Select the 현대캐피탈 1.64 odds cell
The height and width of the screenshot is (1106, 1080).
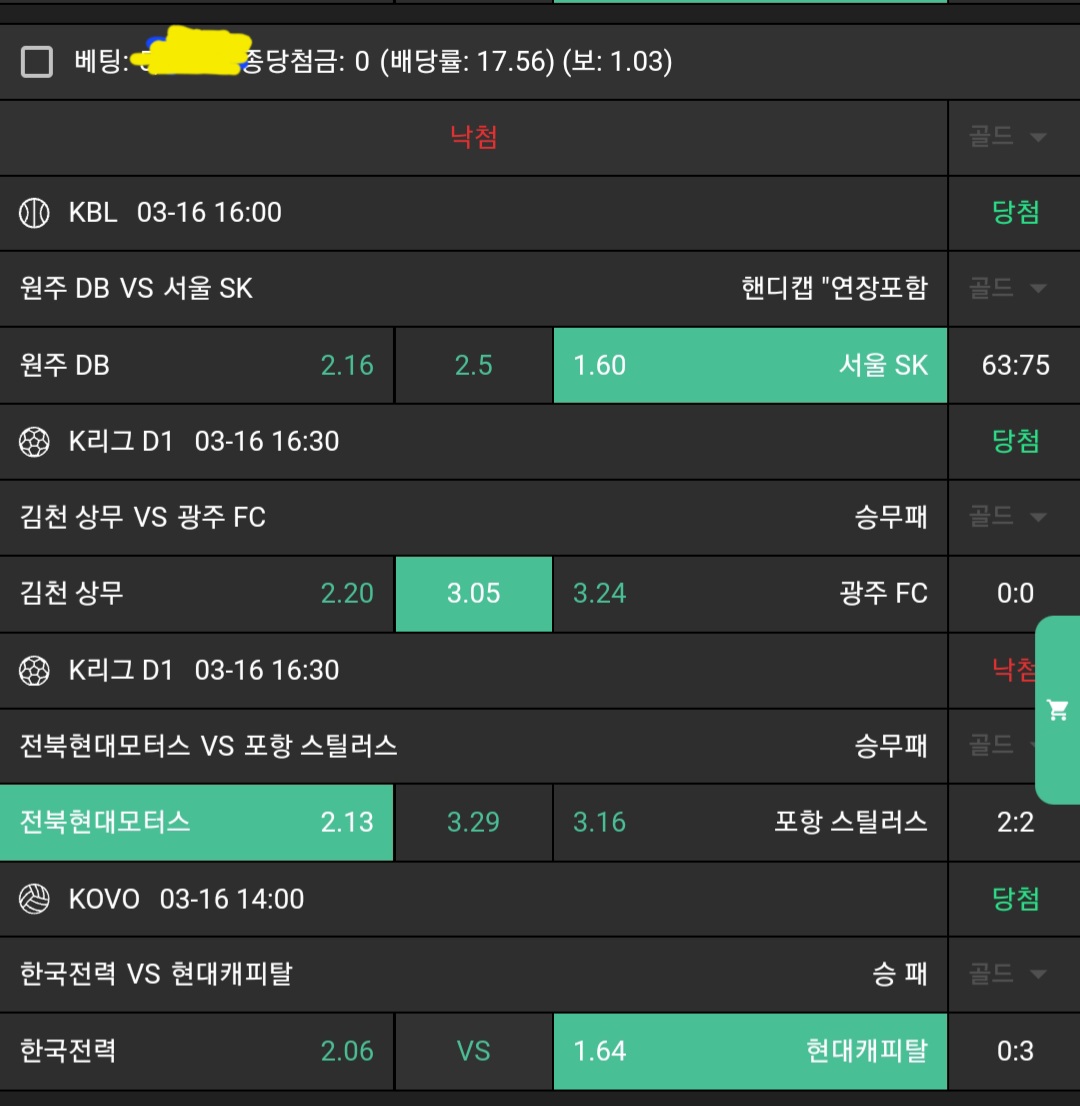[x=750, y=1051]
